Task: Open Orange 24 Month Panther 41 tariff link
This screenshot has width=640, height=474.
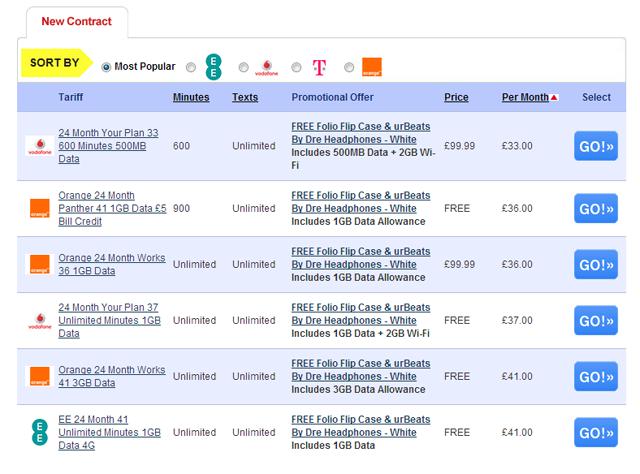Action: (112, 208)
